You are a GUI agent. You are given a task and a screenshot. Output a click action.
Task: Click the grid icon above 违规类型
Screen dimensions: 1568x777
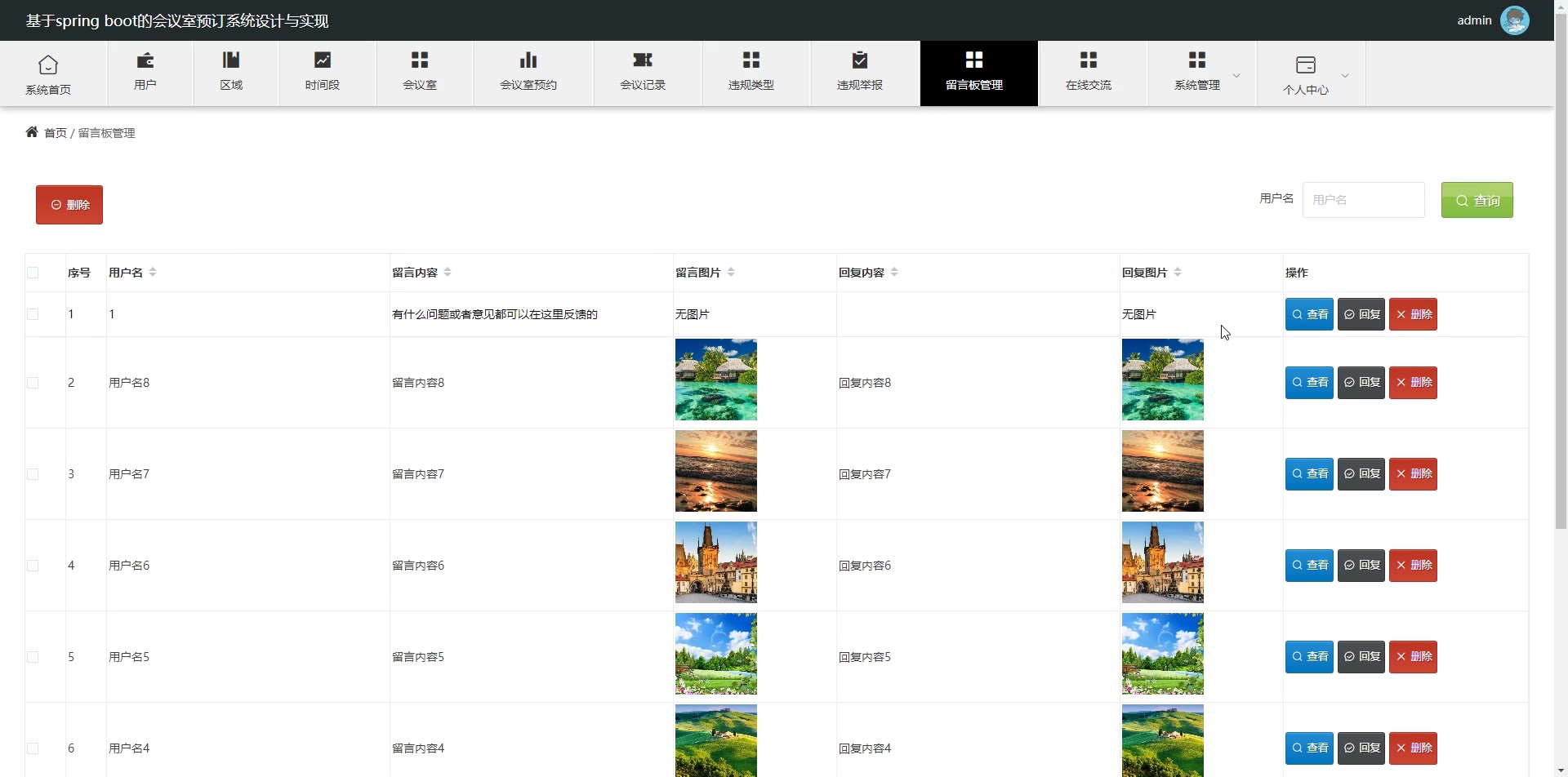[x=751, y=60]
